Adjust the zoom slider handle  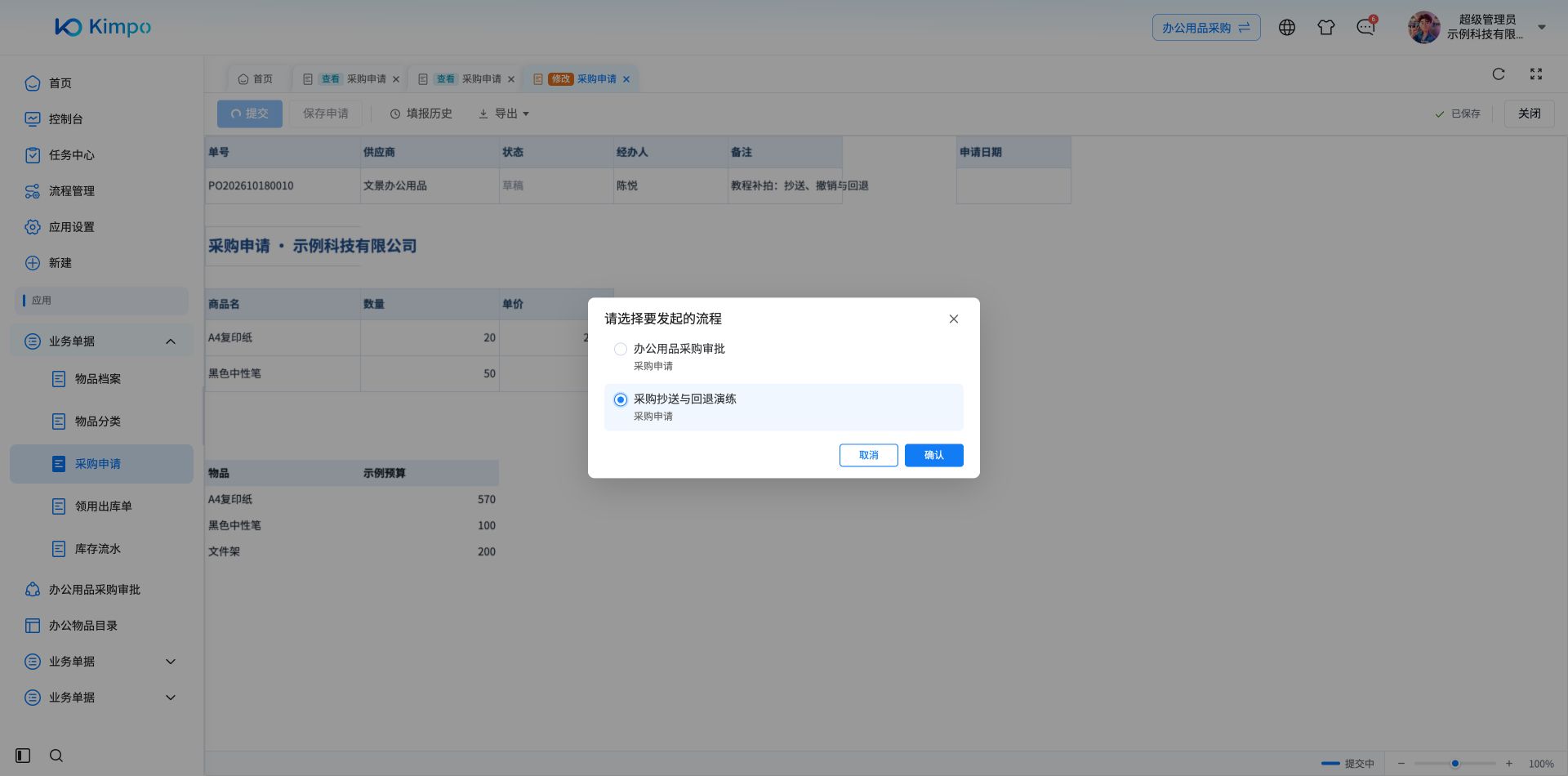click(1454, 763)
